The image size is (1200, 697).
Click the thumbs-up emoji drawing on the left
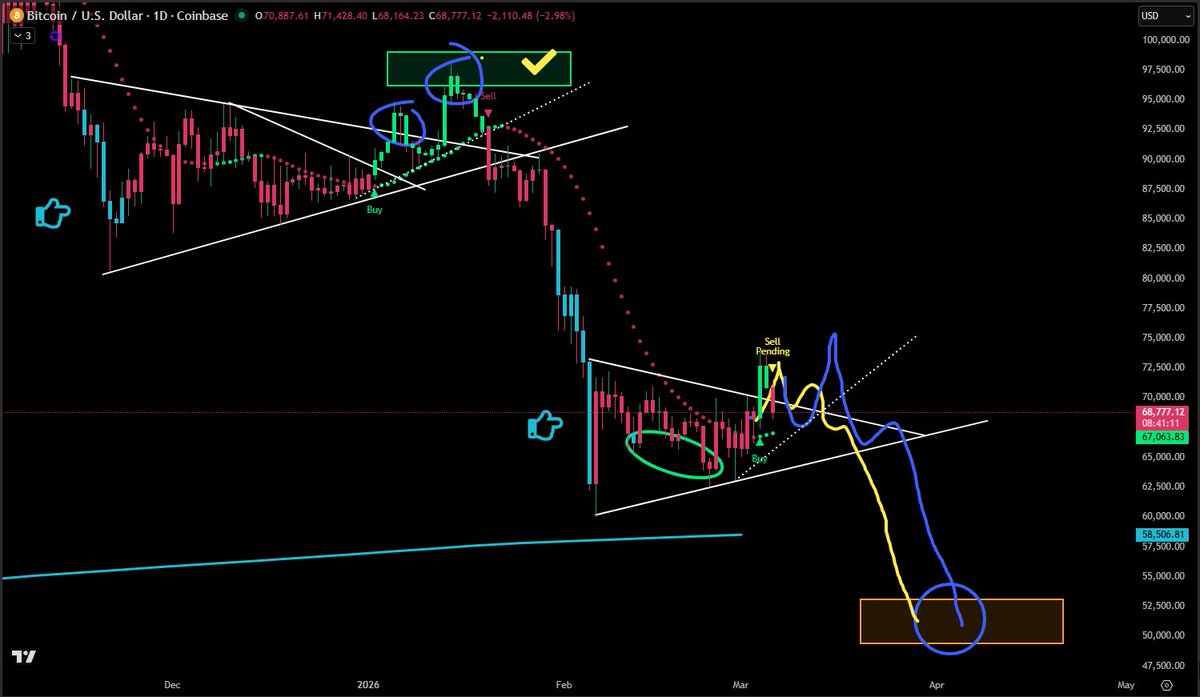pyautogui.click(x=52, y=213)
